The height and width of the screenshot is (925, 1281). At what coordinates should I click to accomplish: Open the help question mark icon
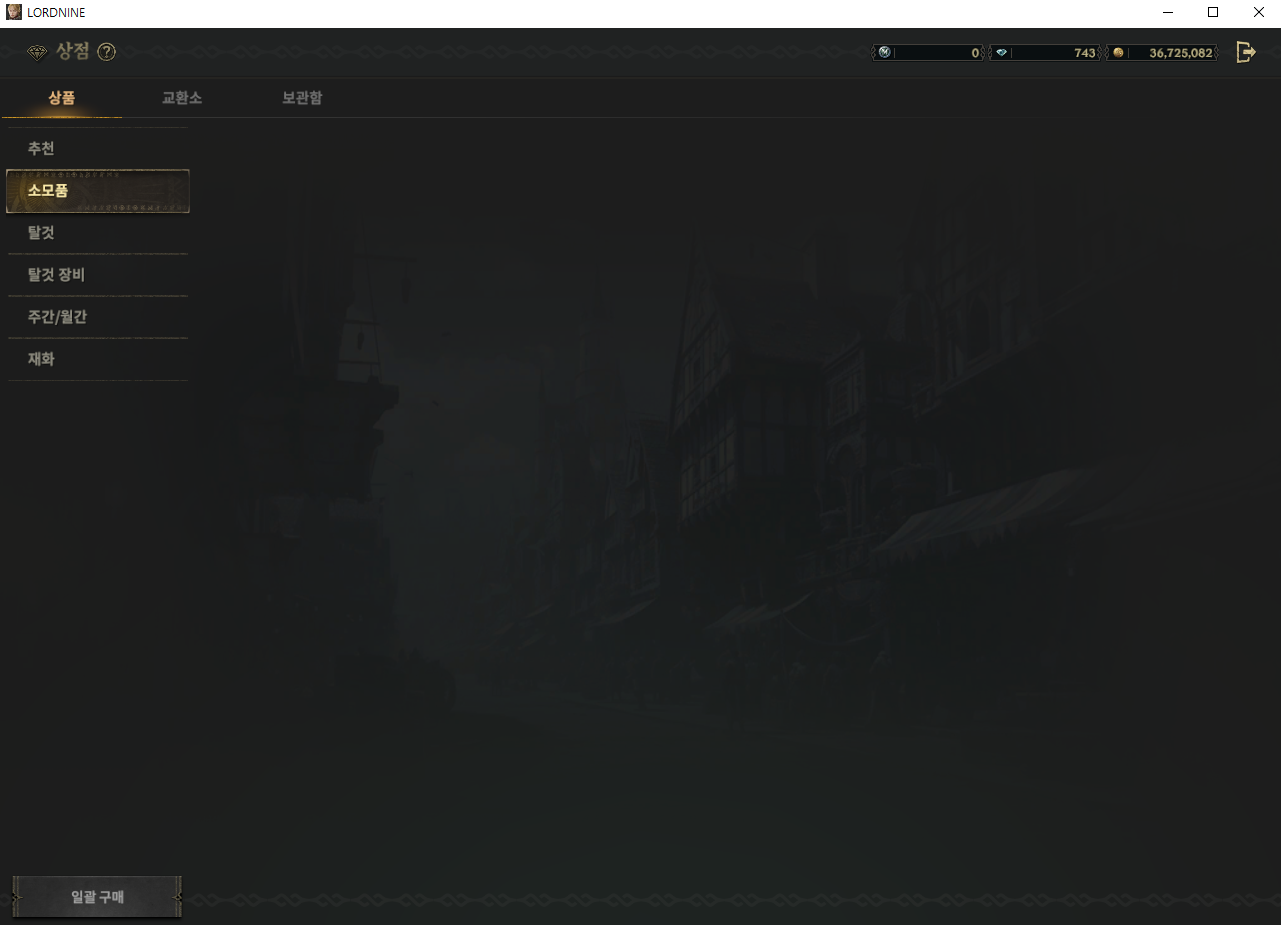[x=107, y=52]
